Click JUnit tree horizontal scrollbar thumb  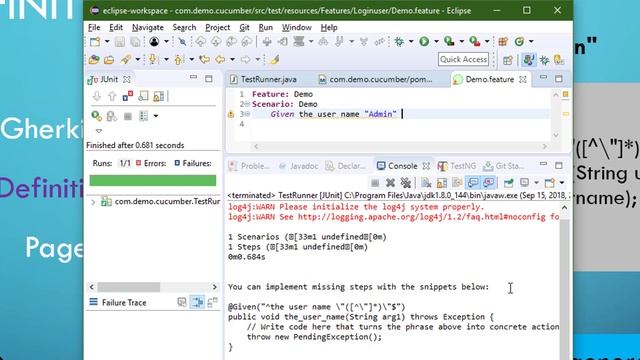coord(129,287)
